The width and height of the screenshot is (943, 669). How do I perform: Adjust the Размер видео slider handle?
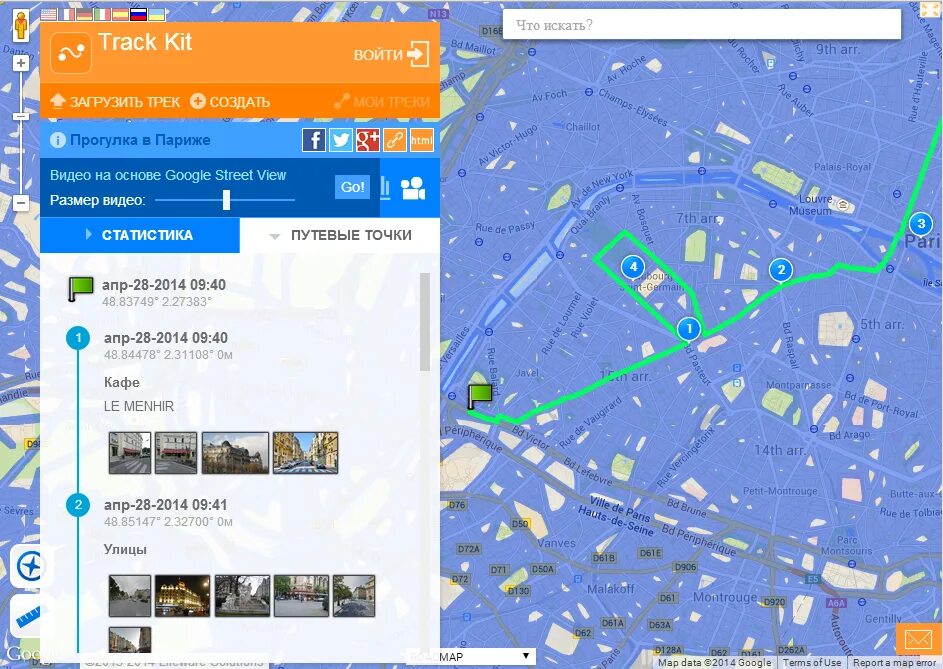point(226,200)
